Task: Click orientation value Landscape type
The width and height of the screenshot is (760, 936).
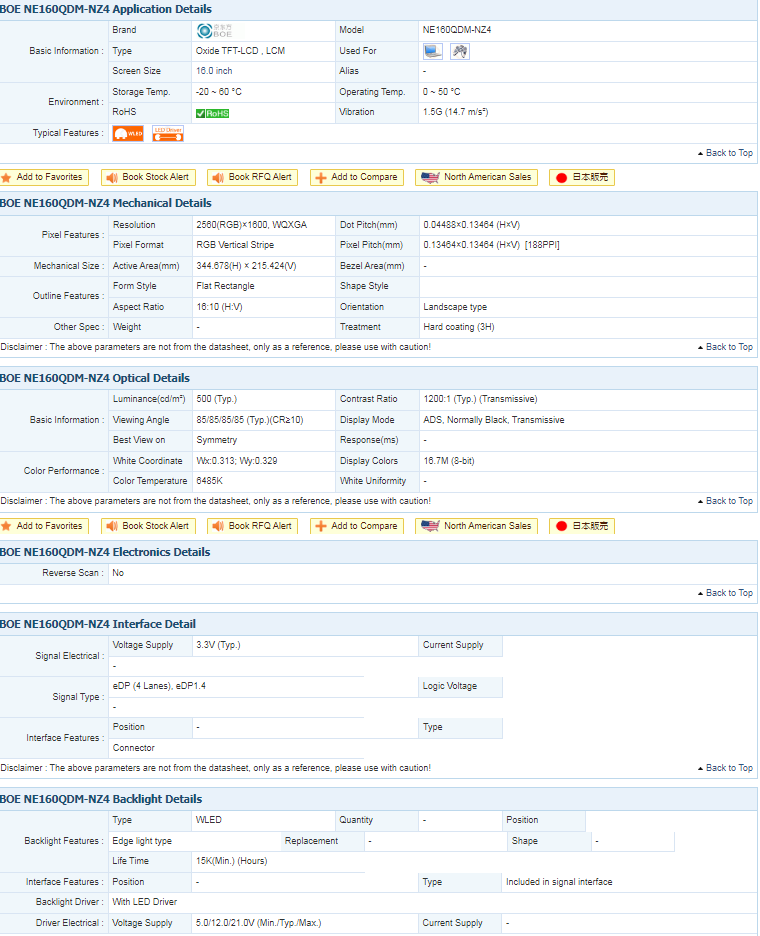Action: pos(455,307)
